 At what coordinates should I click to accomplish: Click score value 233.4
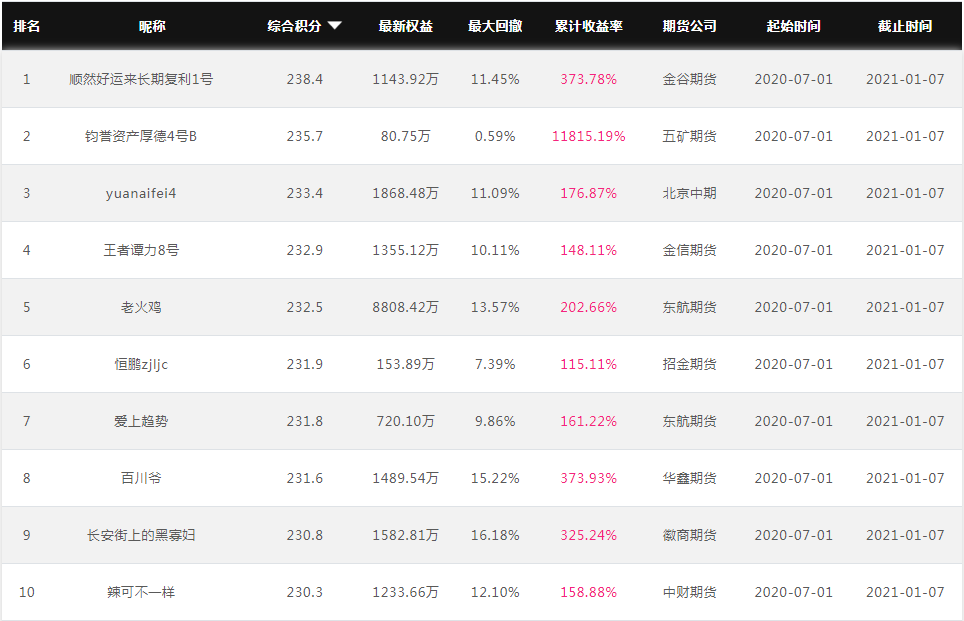click(x=304, y=193)
